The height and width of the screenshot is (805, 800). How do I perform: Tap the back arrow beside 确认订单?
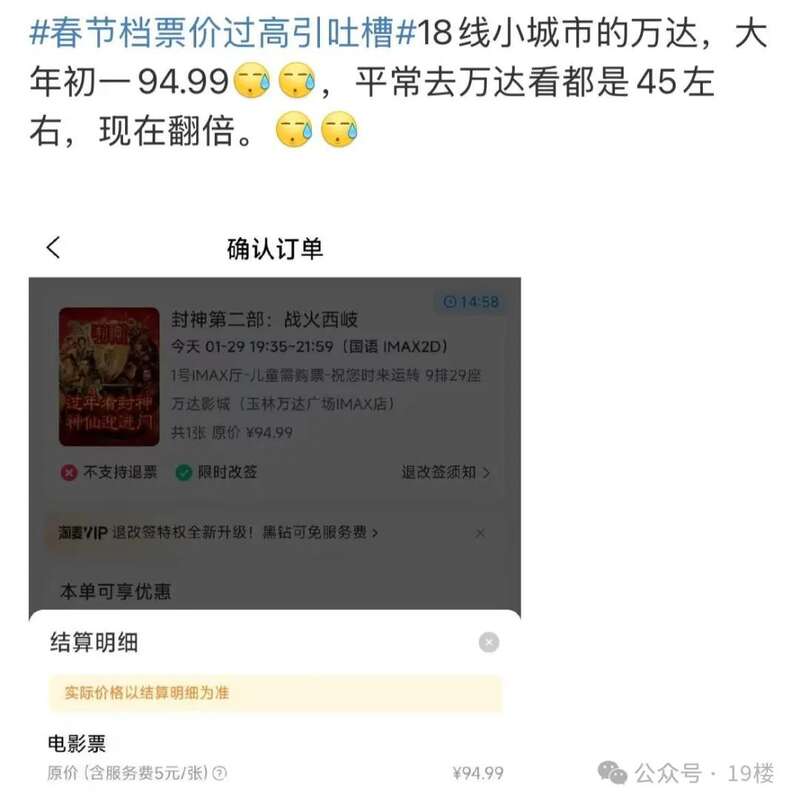pos(54,247)
